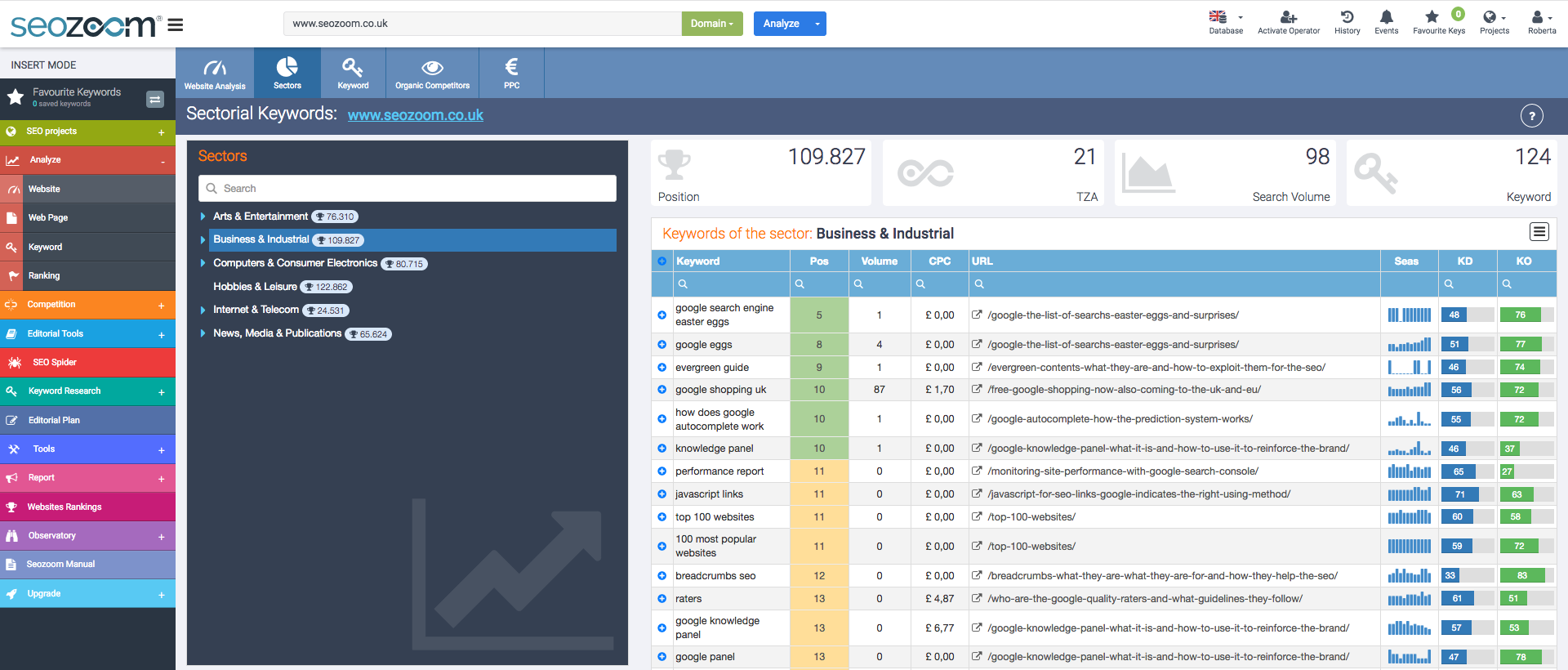Open the Analyze button dropdown arrow
Viewport: 1568px width, 670px height.
[817, 24]
